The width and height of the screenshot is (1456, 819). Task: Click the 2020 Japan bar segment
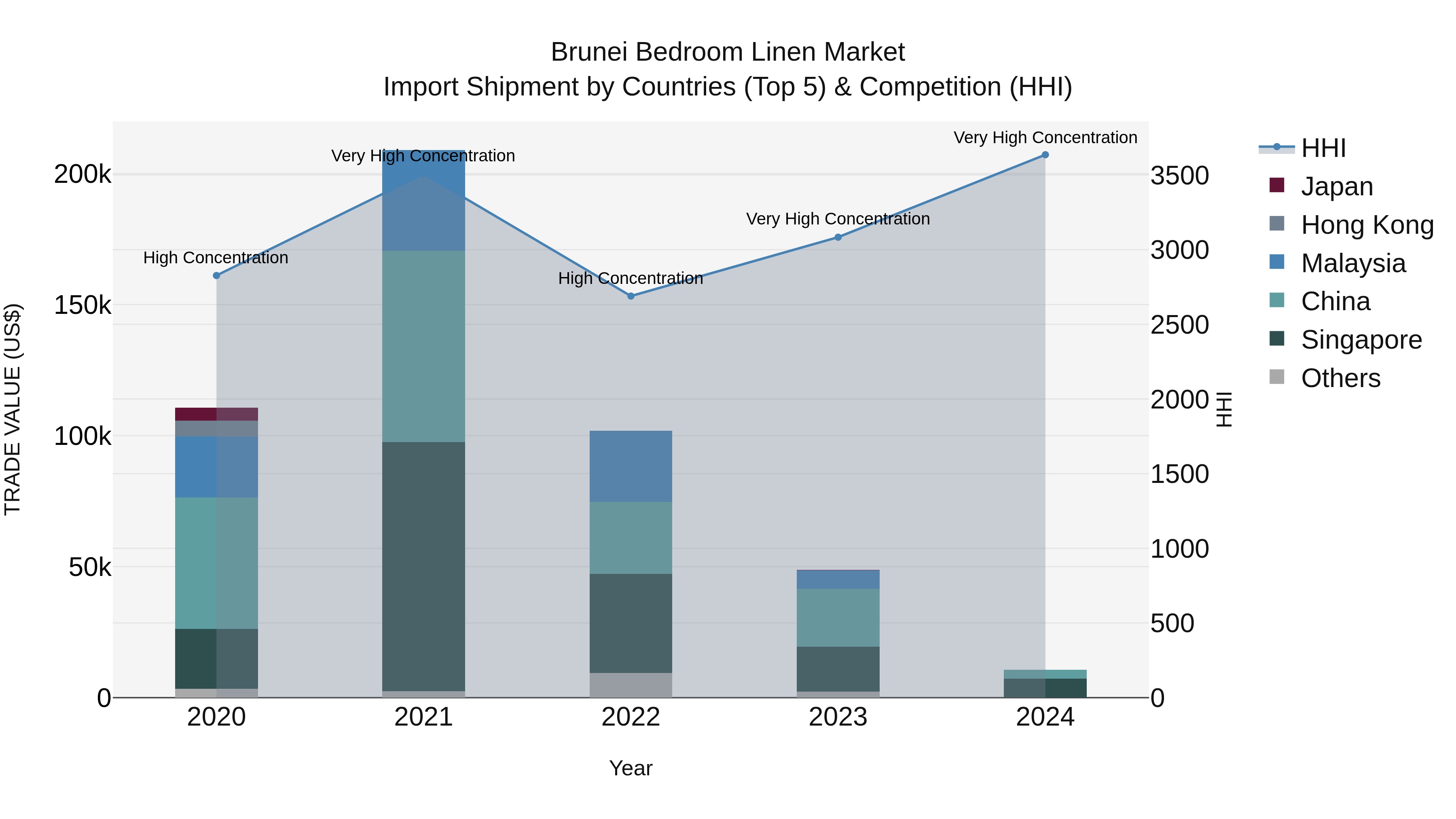click(216, 414)
